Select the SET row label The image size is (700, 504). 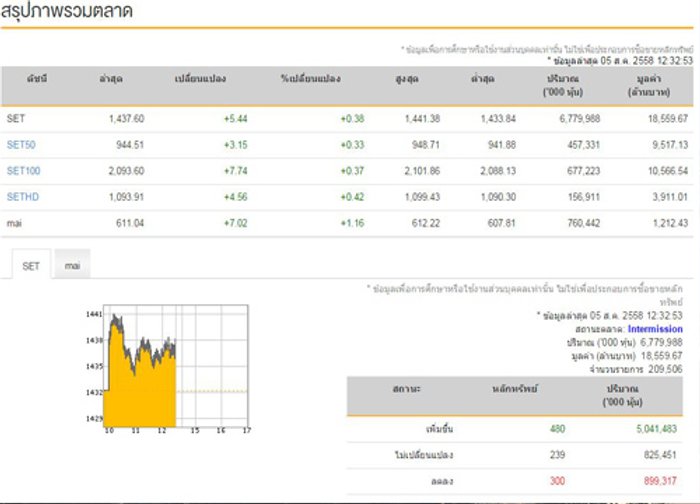(x=16, y=119)
